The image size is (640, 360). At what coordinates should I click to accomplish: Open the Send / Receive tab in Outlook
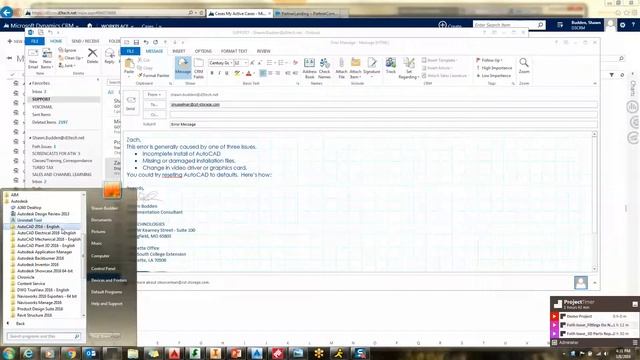coord(85,41)
